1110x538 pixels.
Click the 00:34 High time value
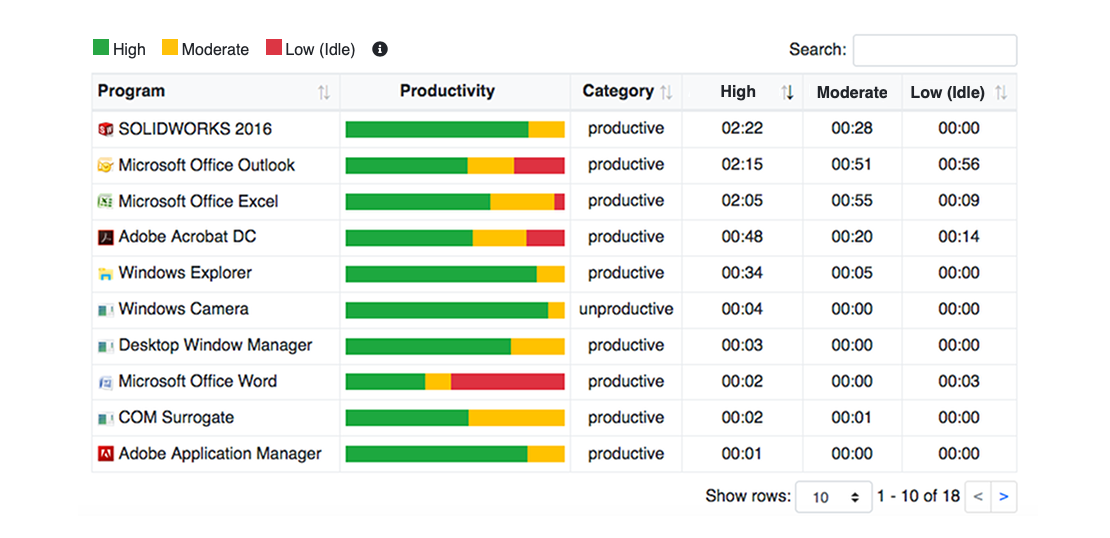742,273
